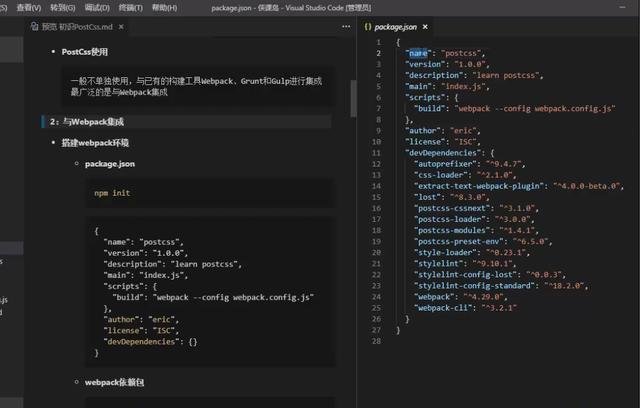640x408 pixels.
Task: Click "postcss-preset-env" entry on editor line 19
Action: pyautogui.click(x=483, y=242)
